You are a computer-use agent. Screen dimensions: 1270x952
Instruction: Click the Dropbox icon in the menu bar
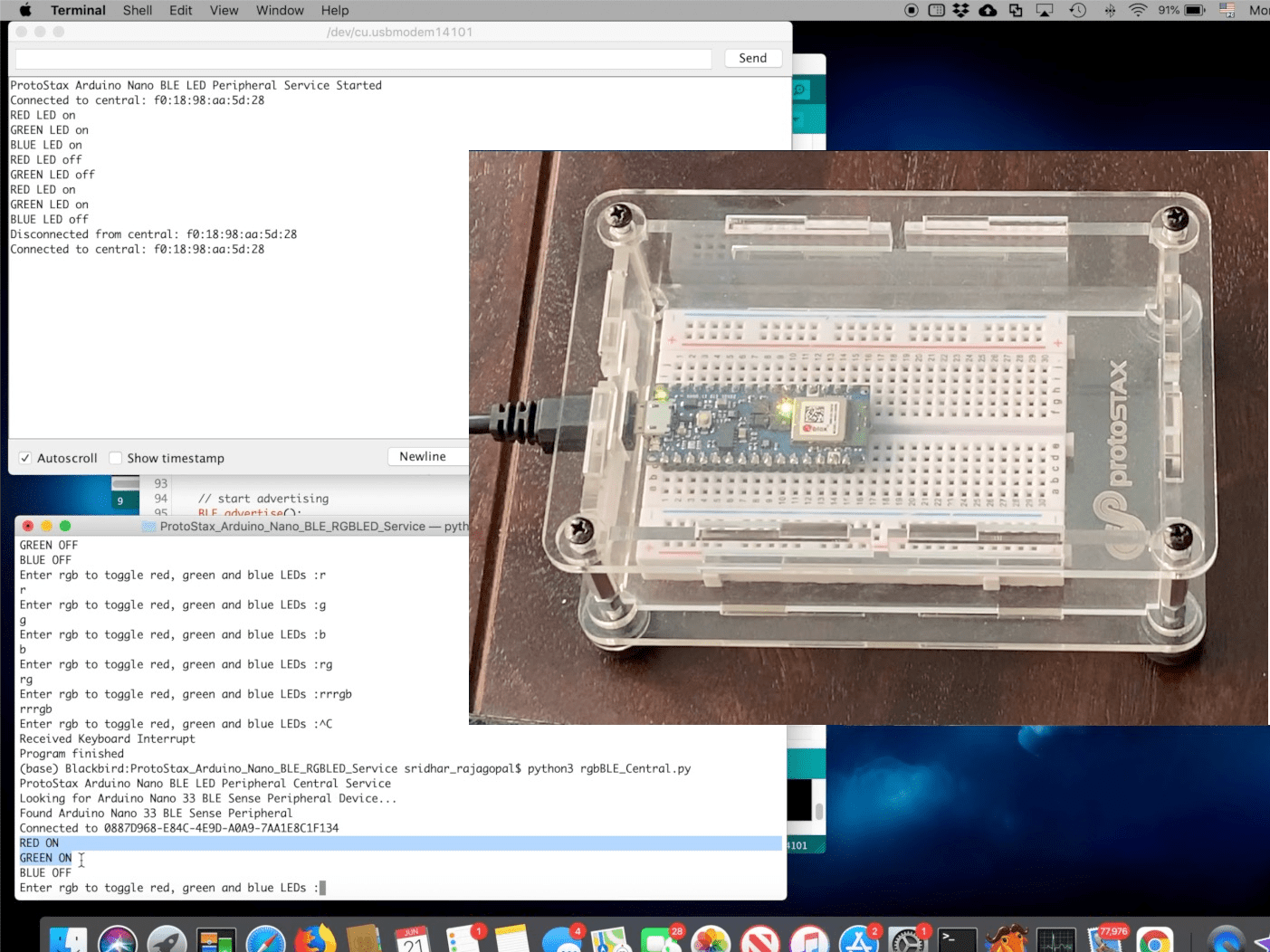(961, 10)
